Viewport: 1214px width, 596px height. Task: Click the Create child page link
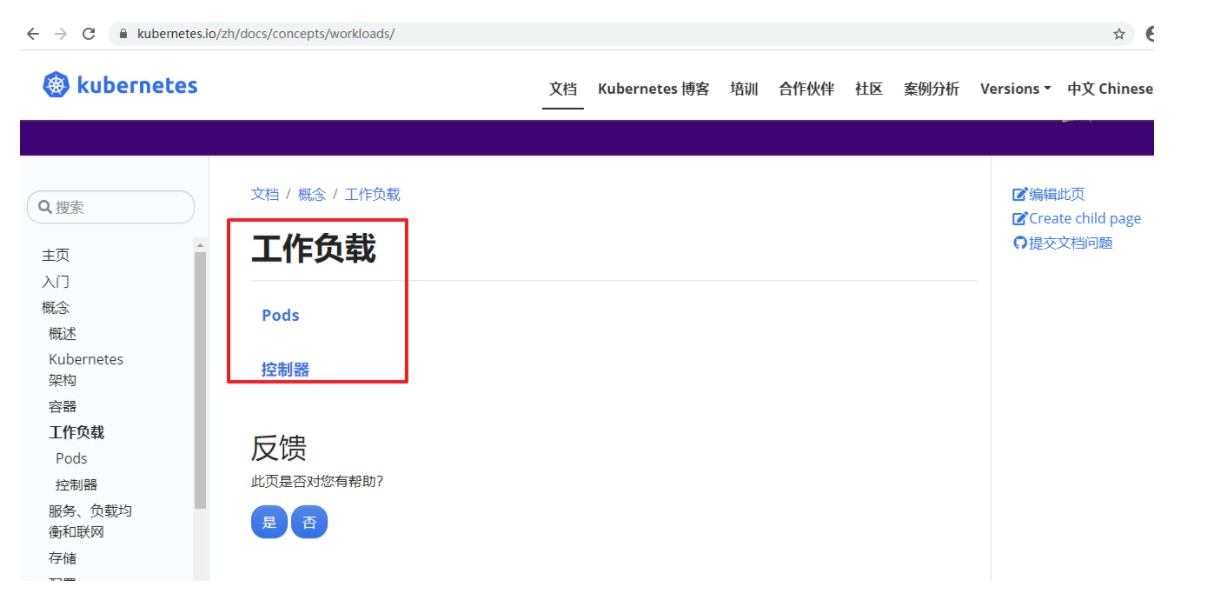point(1085,219)
